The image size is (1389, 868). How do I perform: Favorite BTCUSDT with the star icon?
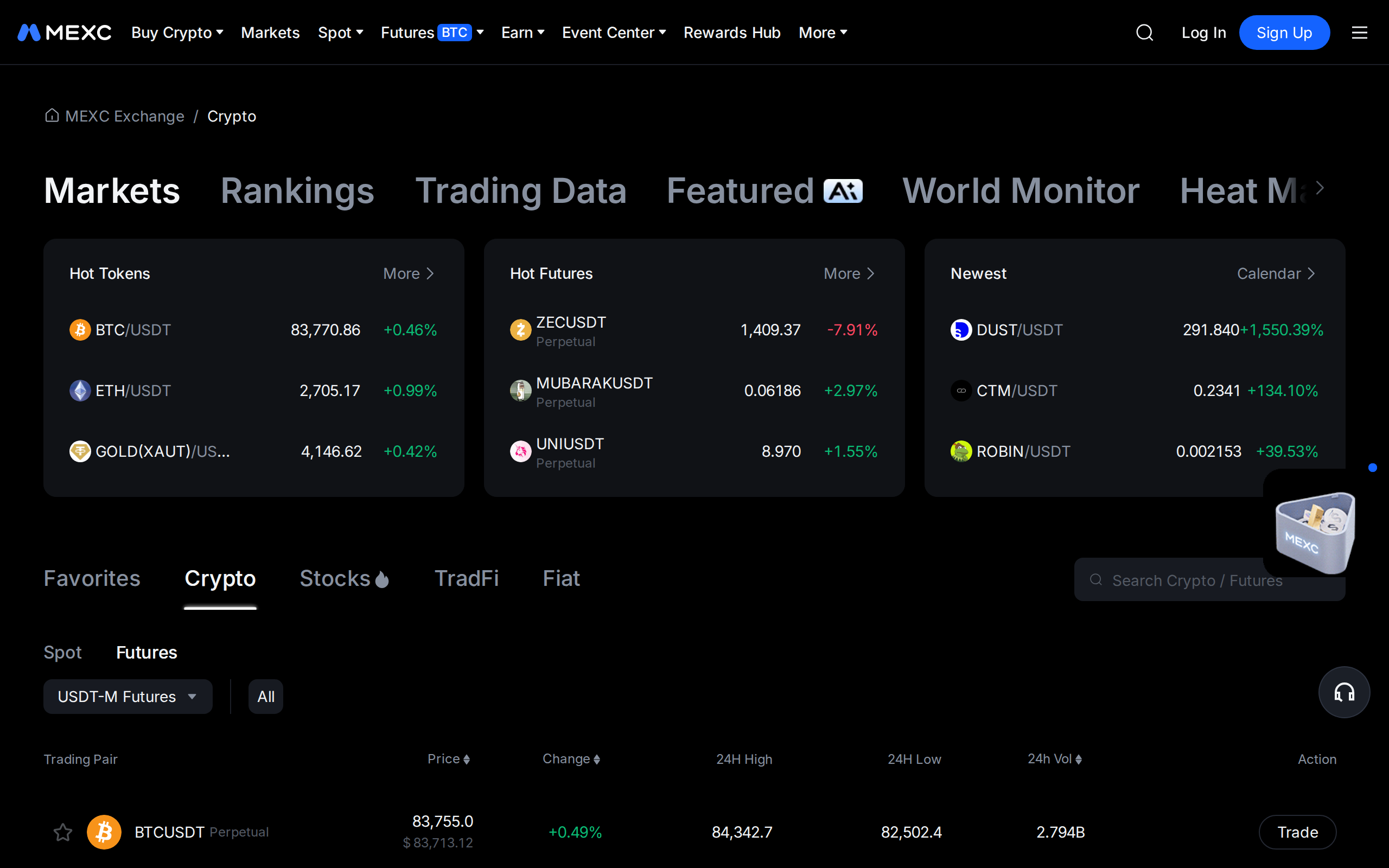click(x=62, y=832)
